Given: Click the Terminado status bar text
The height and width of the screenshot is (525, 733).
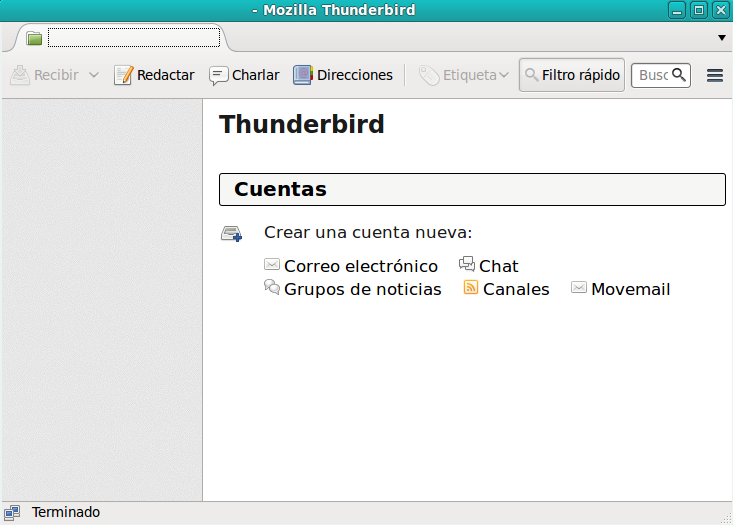Looking at the screenshot, I should (65, 512).
